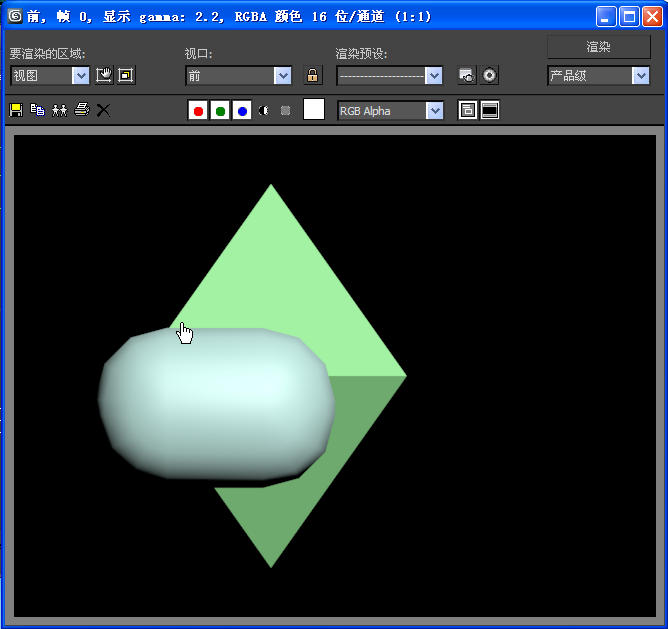Screen dimensions: 668x629
Task: Click the Print Image icon
Action: click(x=81, y=110)
